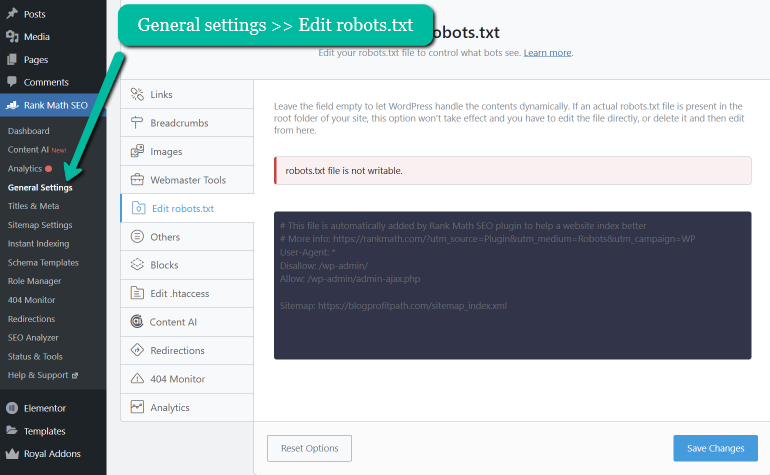Click the Help & Support external link icon

tap(75, 375)
